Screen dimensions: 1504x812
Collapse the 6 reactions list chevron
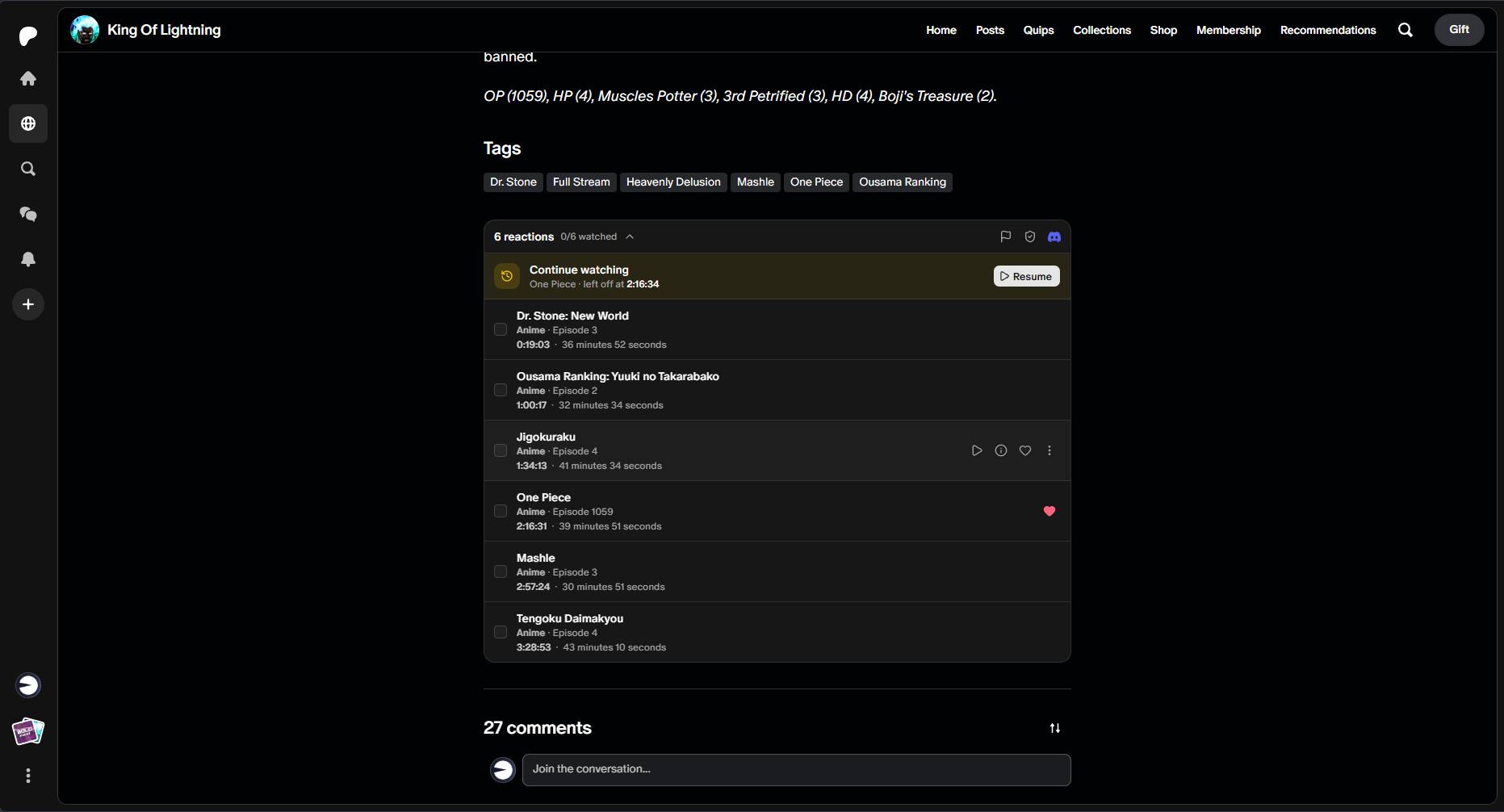(630, 236)
